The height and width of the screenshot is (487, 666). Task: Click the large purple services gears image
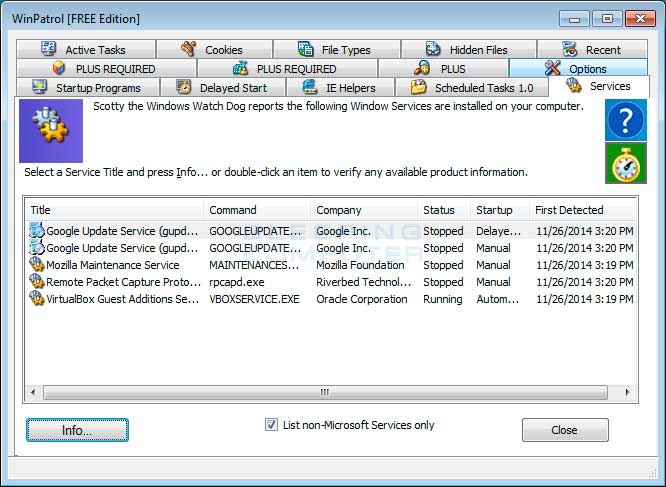[51, 131]
